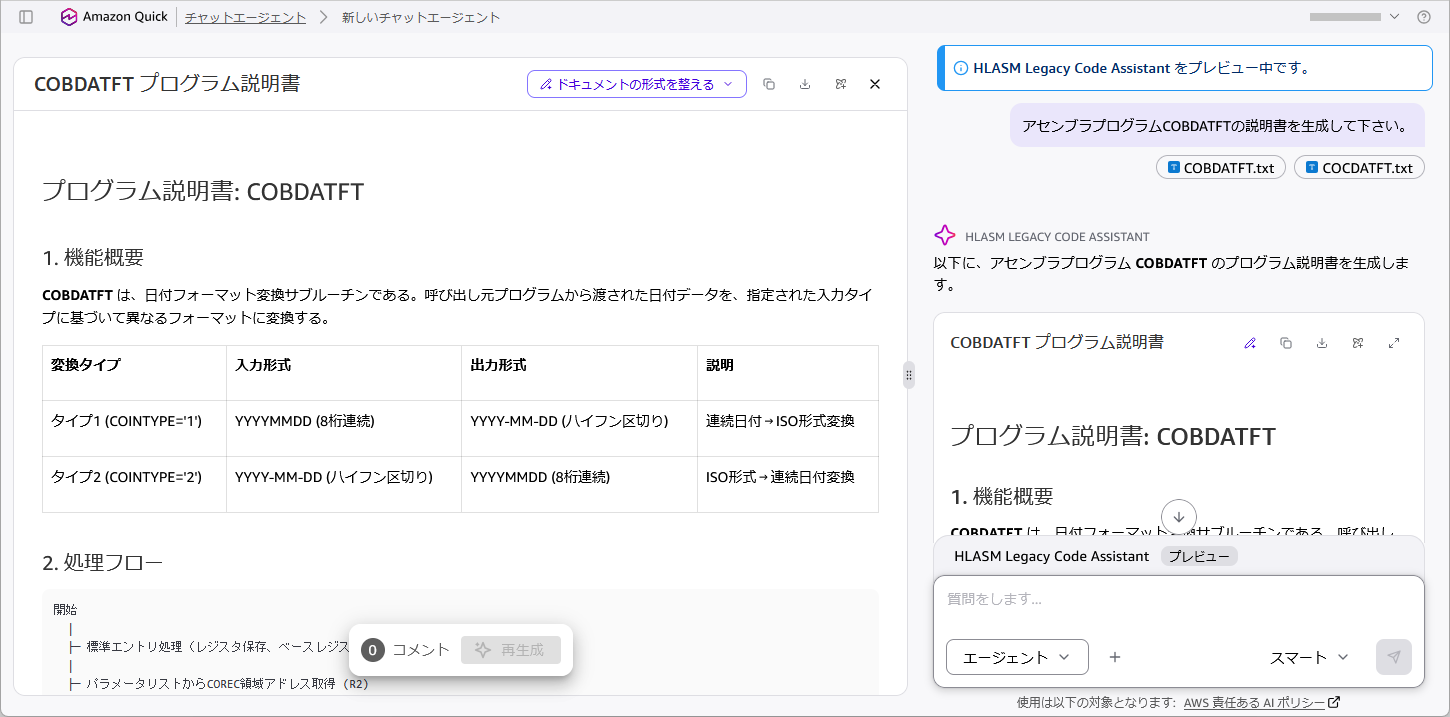The height and width of the screenshot is (717, 1450).
Task: Click the share icon in left document header
Action: 841,84
